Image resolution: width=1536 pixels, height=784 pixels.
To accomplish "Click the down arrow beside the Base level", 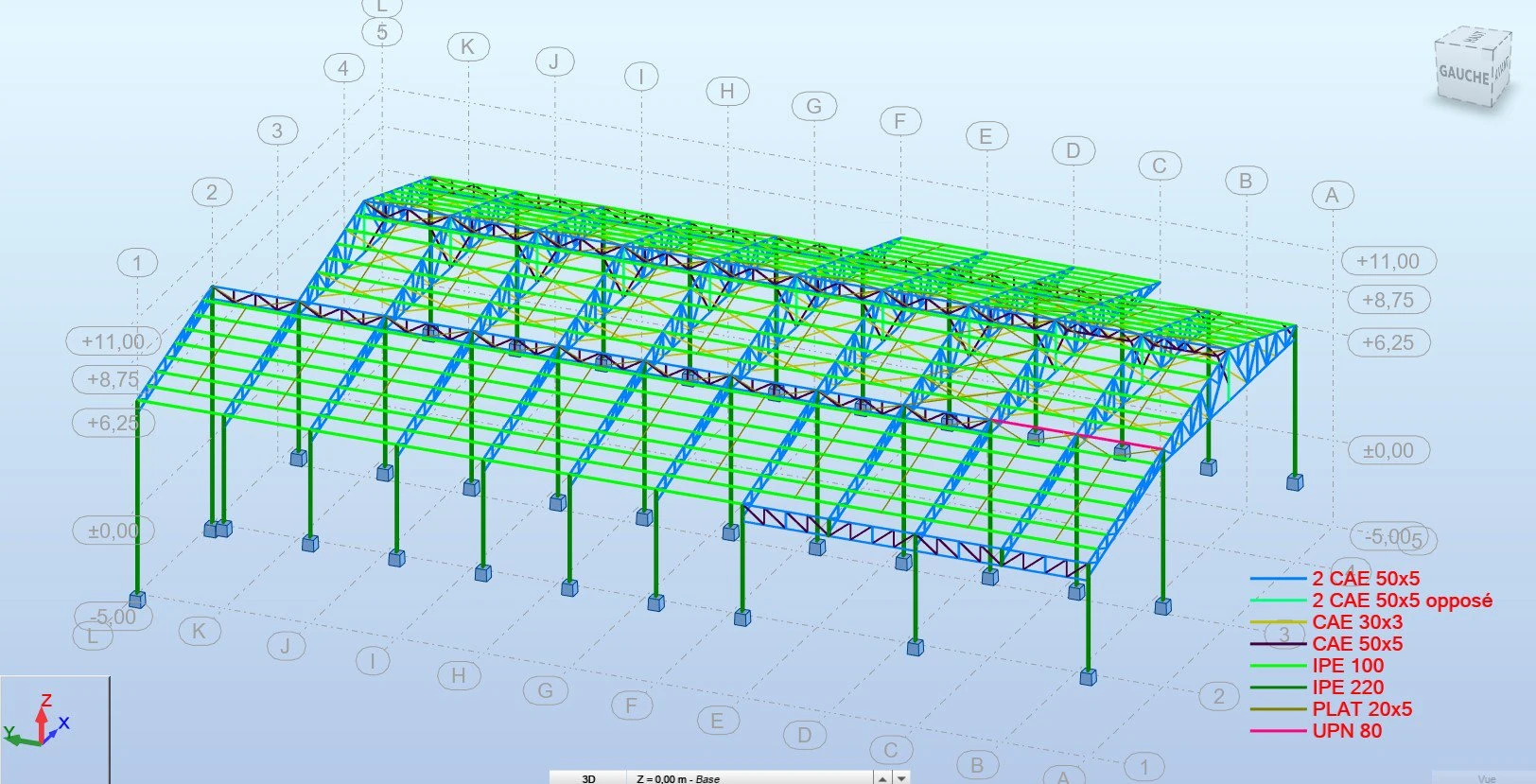I will pos(902,778).
